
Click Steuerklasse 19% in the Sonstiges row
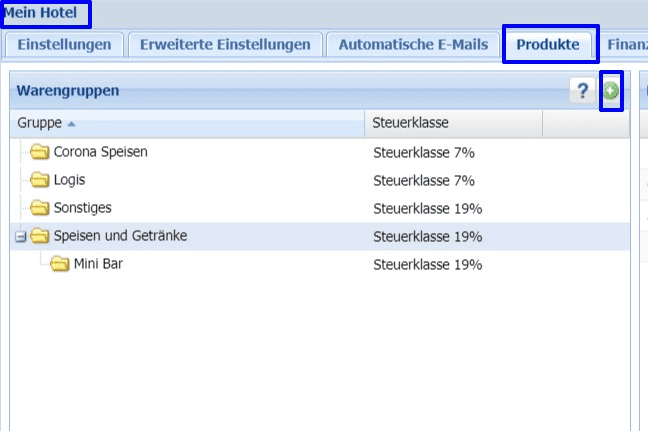click(427, 209)
